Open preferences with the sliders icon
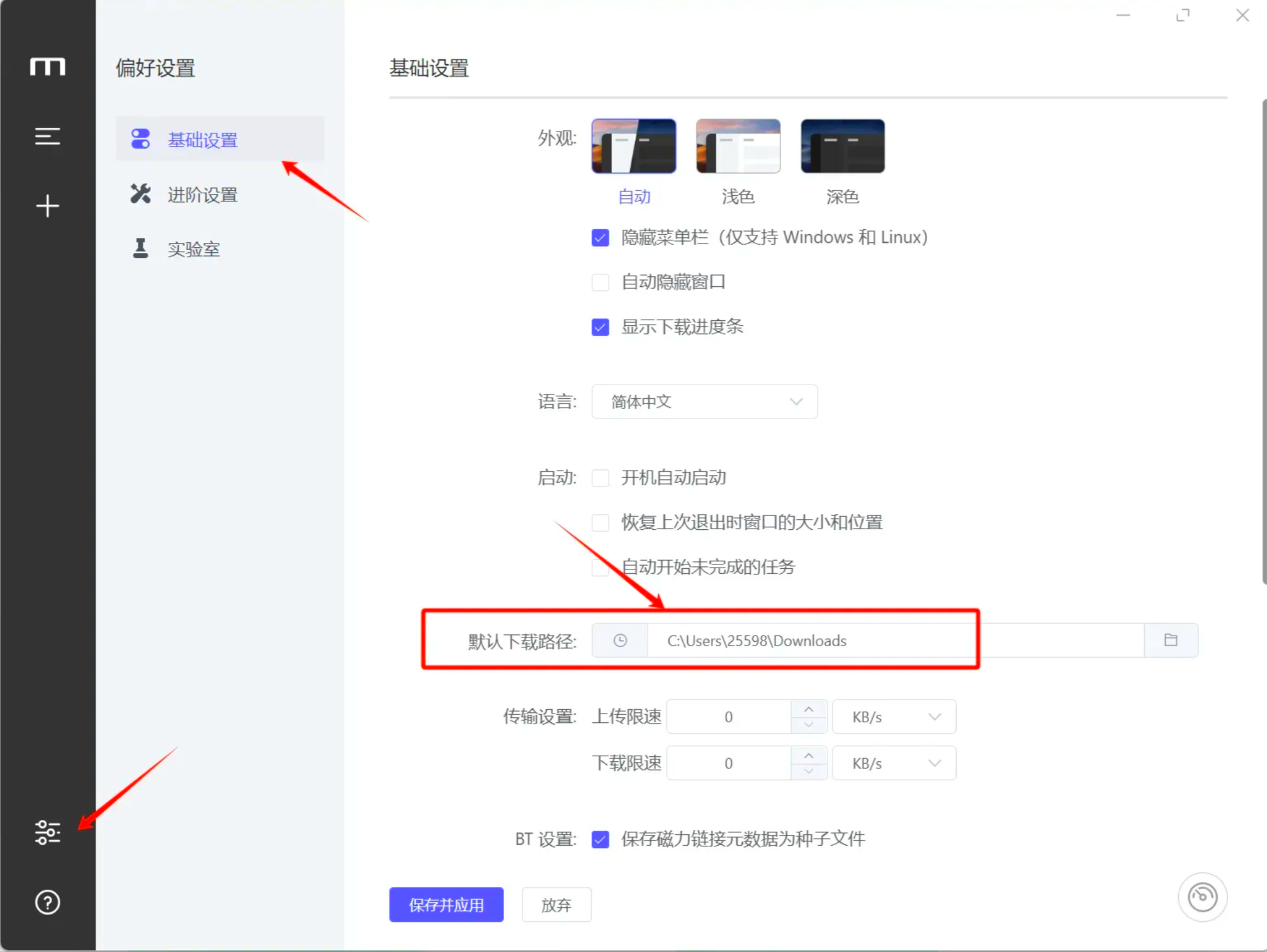1267x952 pixels. coord(47,832)
